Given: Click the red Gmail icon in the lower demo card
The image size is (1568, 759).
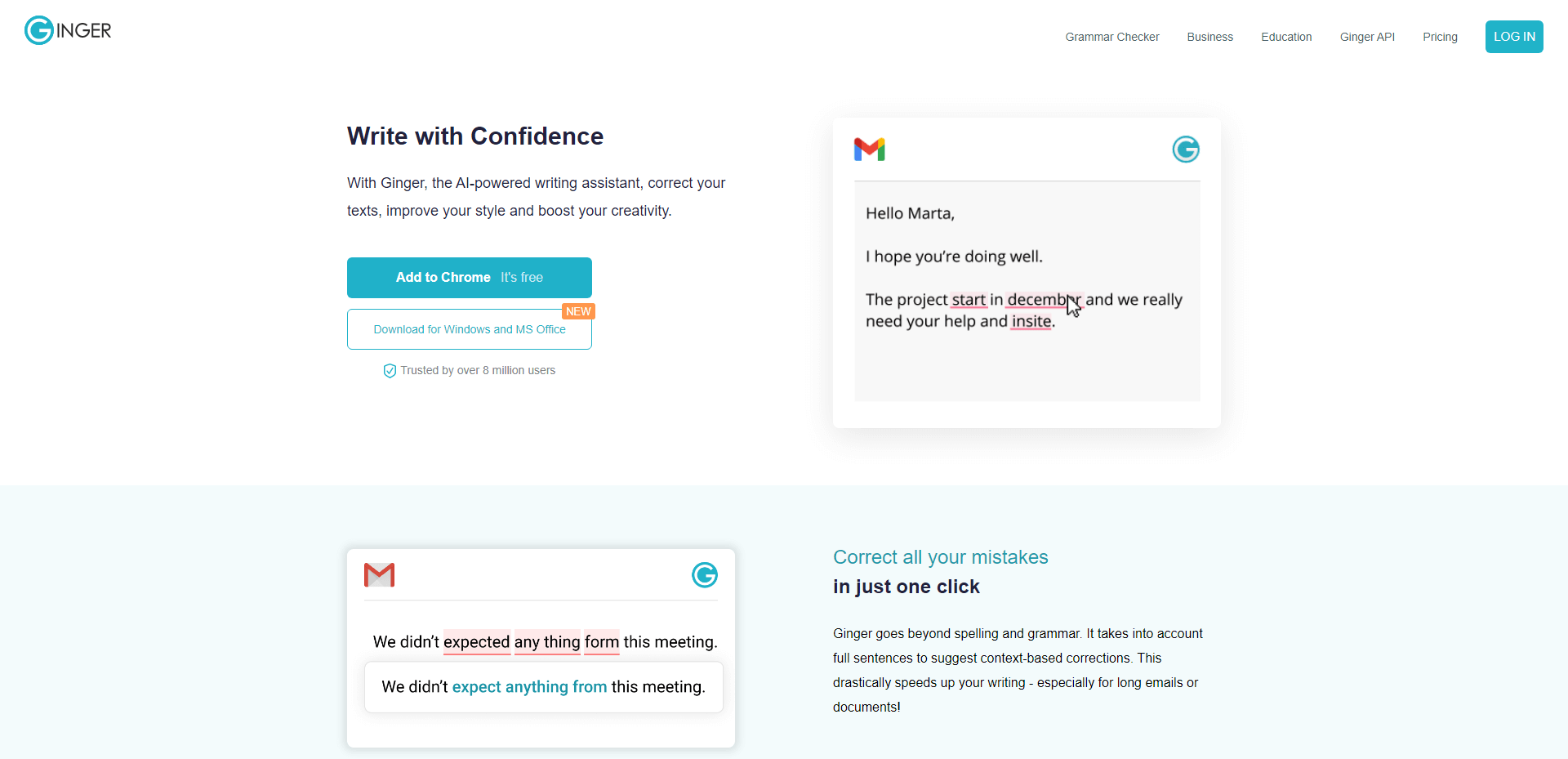Looking at the screenshot, I should (379, 575).
